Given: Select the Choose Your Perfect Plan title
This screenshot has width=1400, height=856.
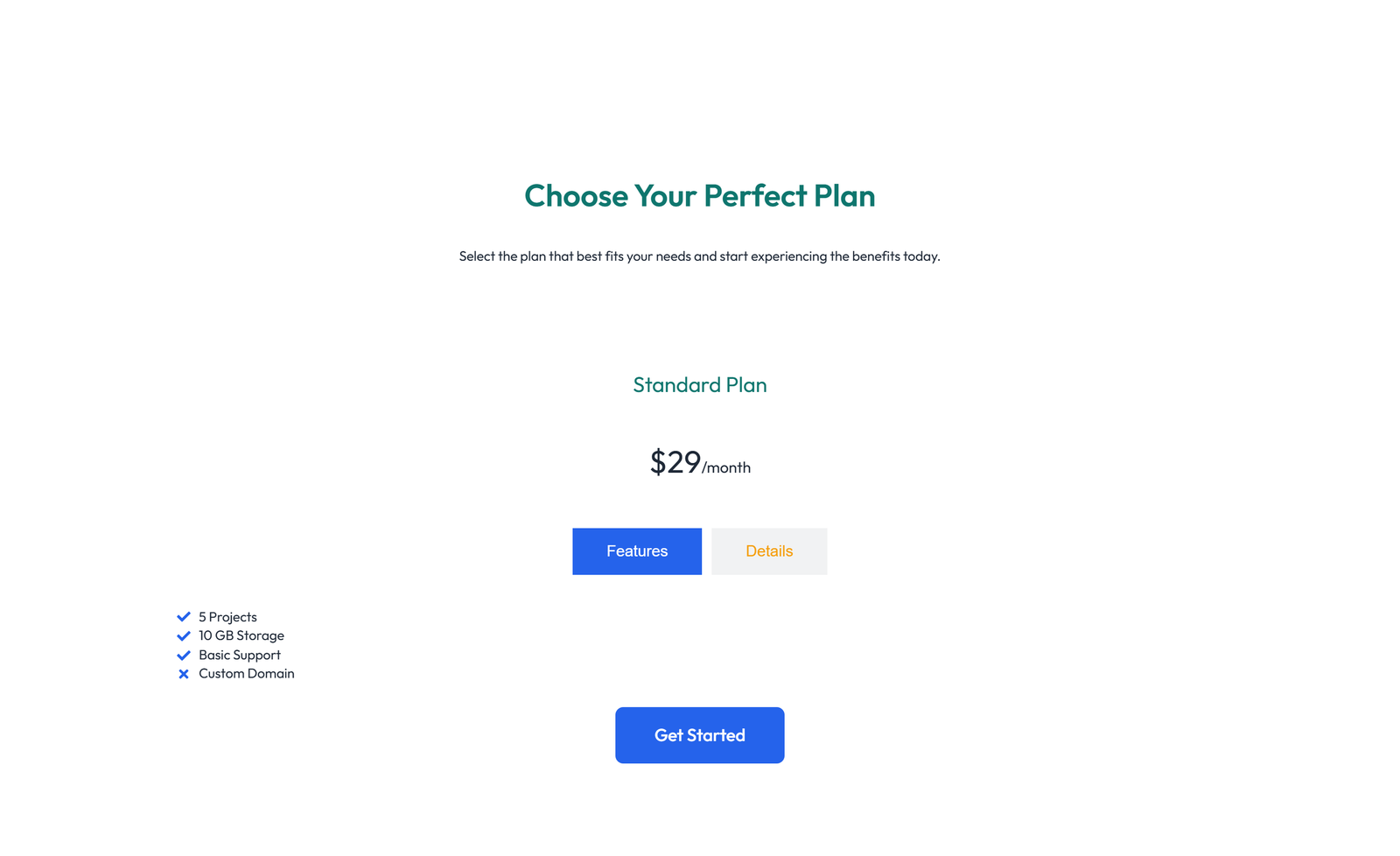Looking at the screenshot, I should tap(699, 196).
